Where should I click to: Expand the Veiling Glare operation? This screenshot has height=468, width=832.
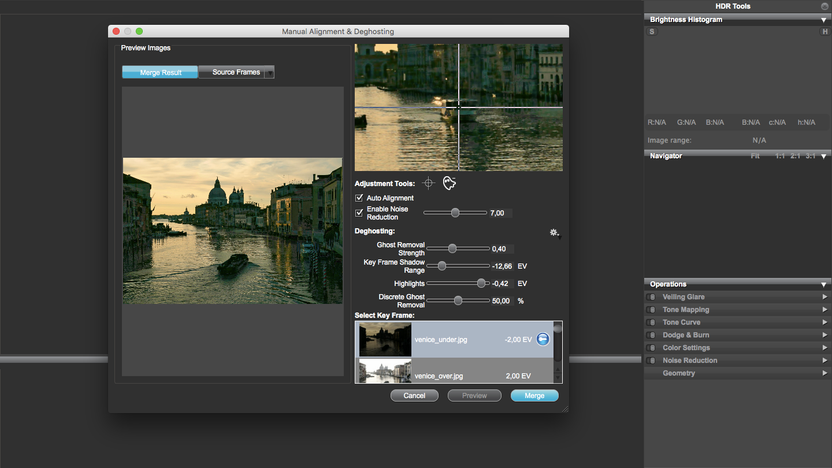pos(825,297)
